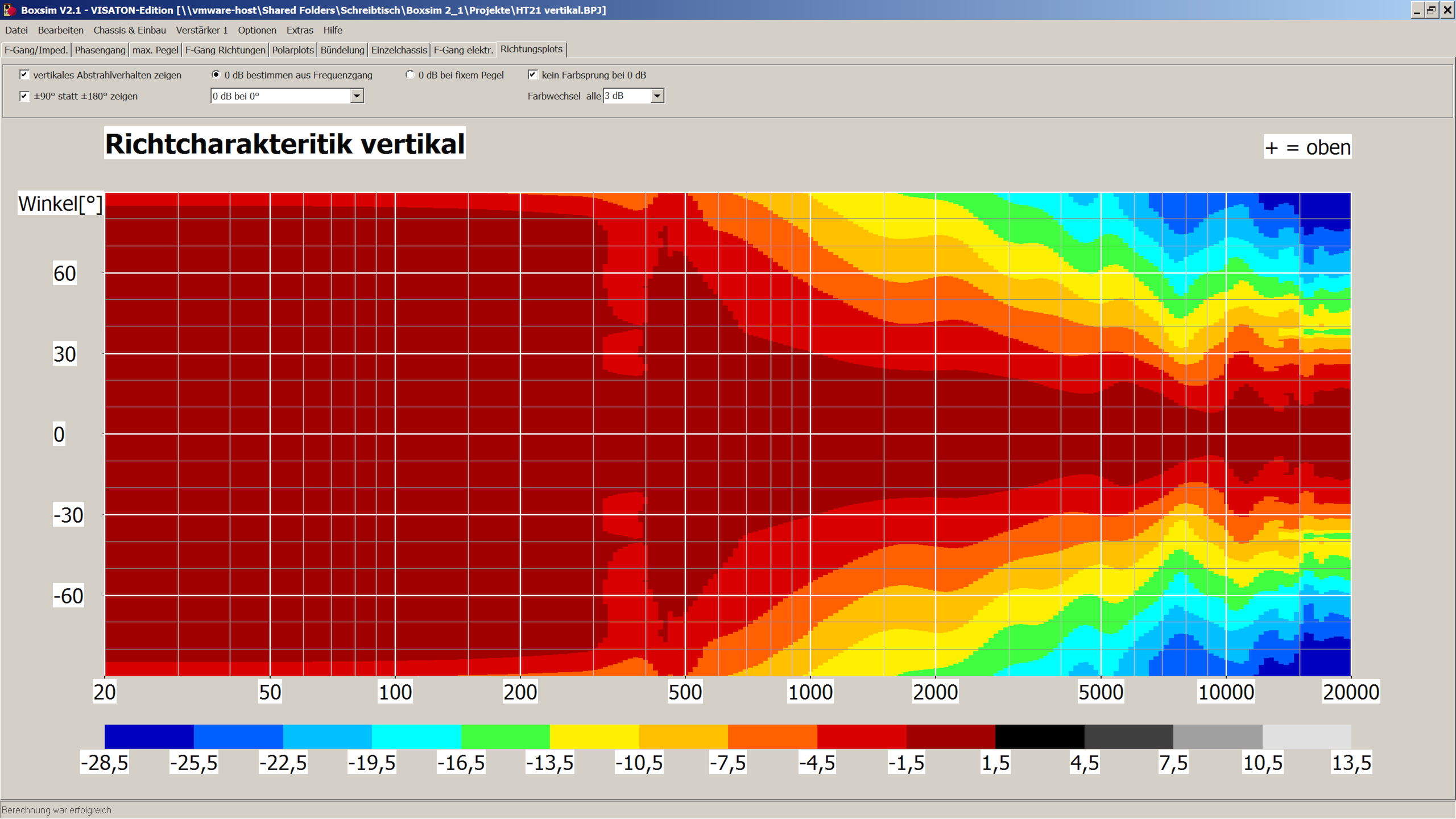This screenshot has width=1456, height=819.
Task: Open the Extras menu
Action: click(300, 30)
